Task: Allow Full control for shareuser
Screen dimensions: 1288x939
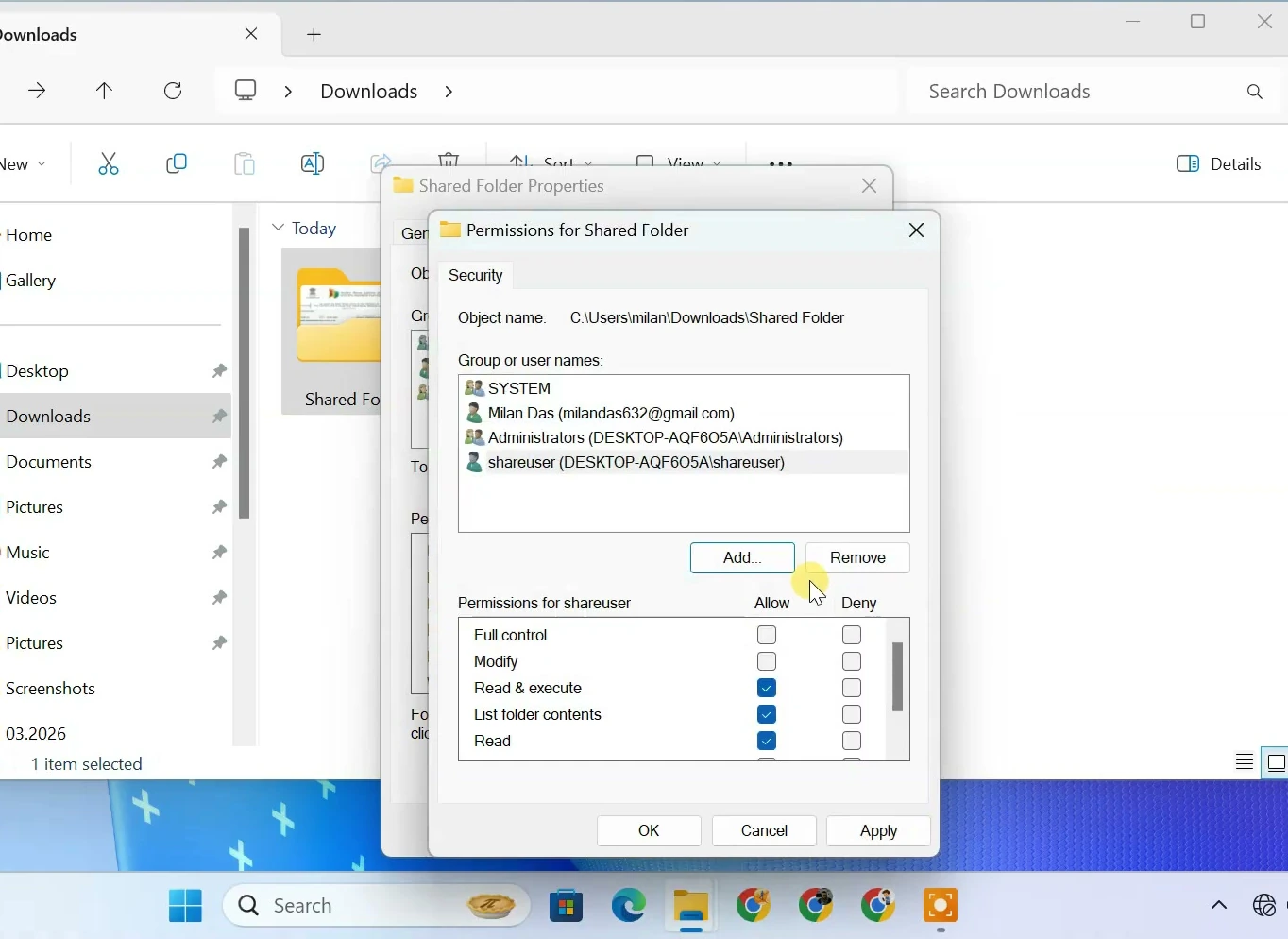Action: click(x=767, y=635)
